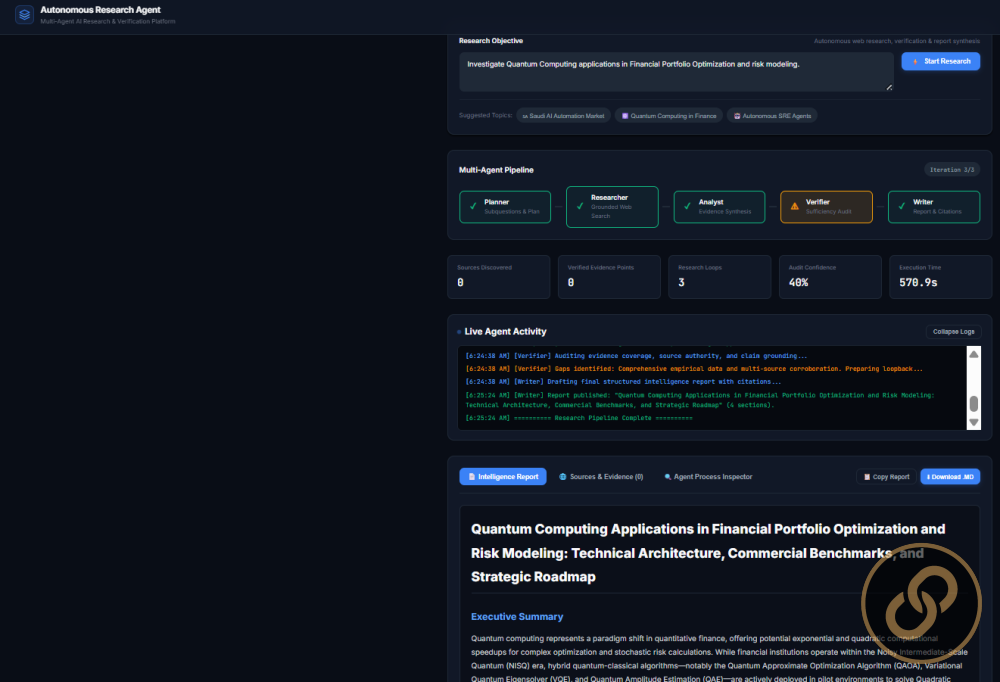Screen dimensions: 1000x682
Task: Click the Executive Summary heading
Action: tap(517, 617)
